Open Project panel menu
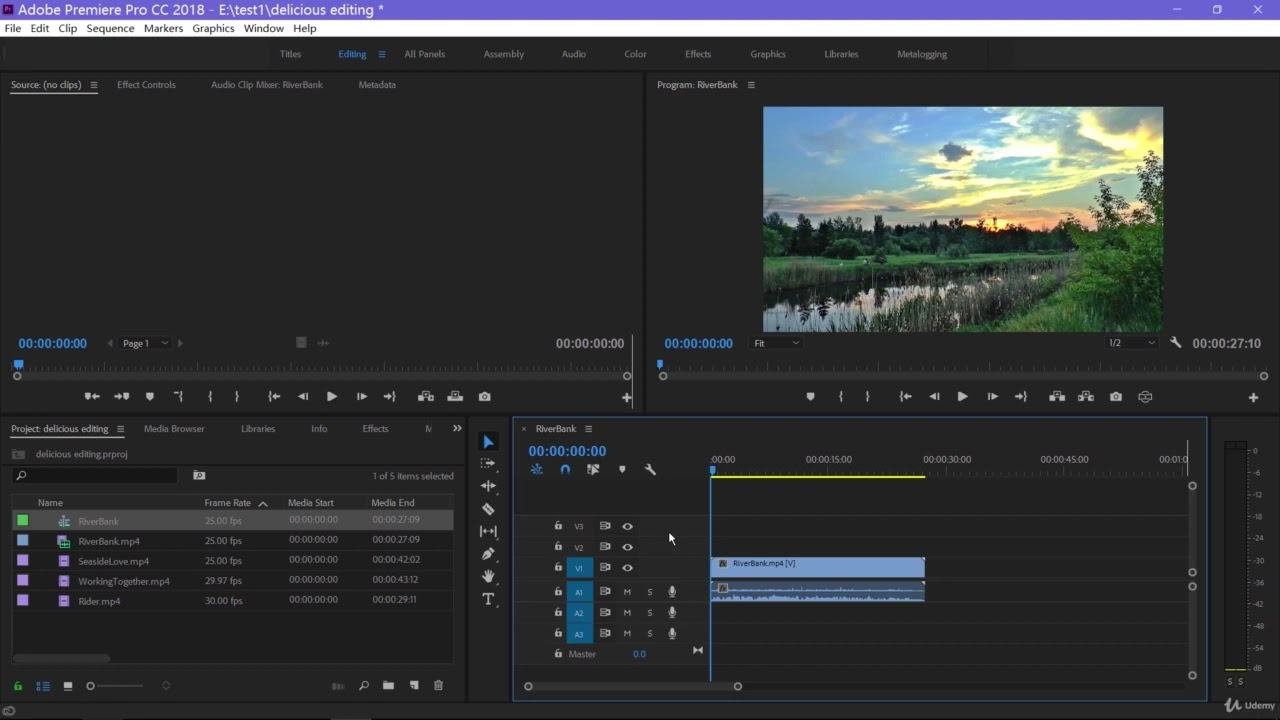The image size is (1280, 720). pyautogui.click(x=120, y=429)
